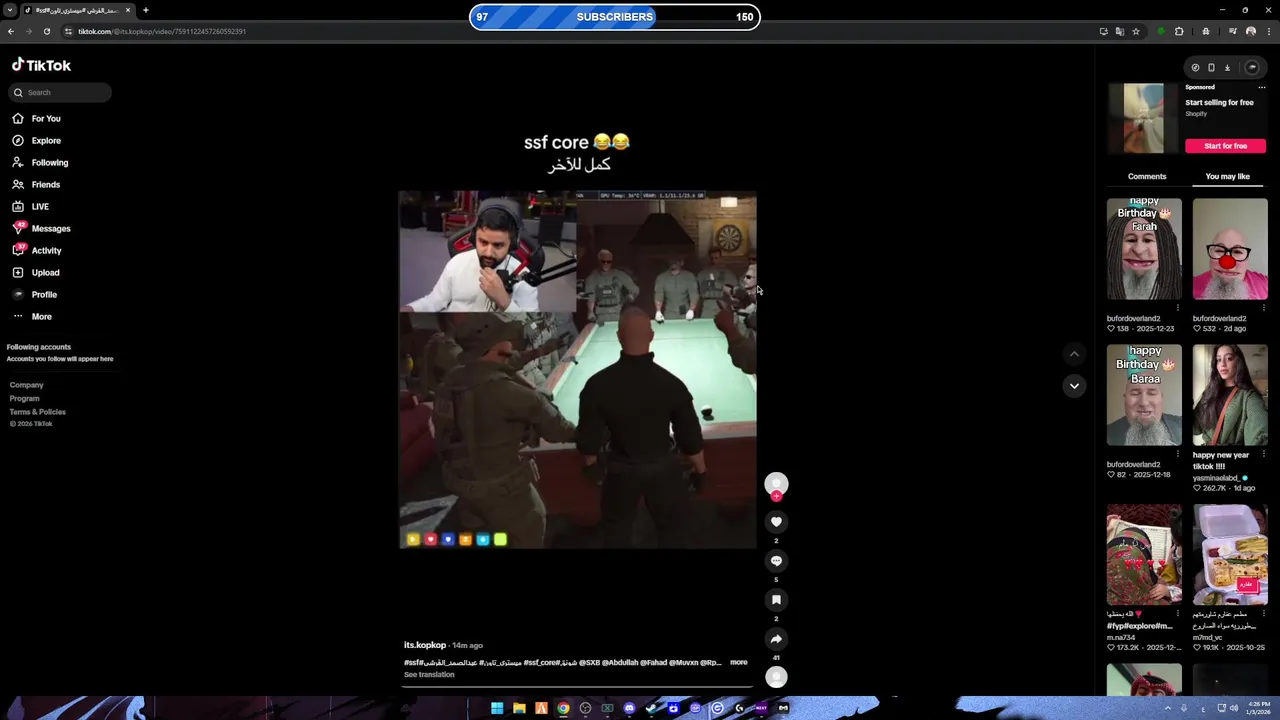Screen dimensions: 1280x720
Task: Open the yasminaelabd_ account link
Action: click(x=1216, y=478)
